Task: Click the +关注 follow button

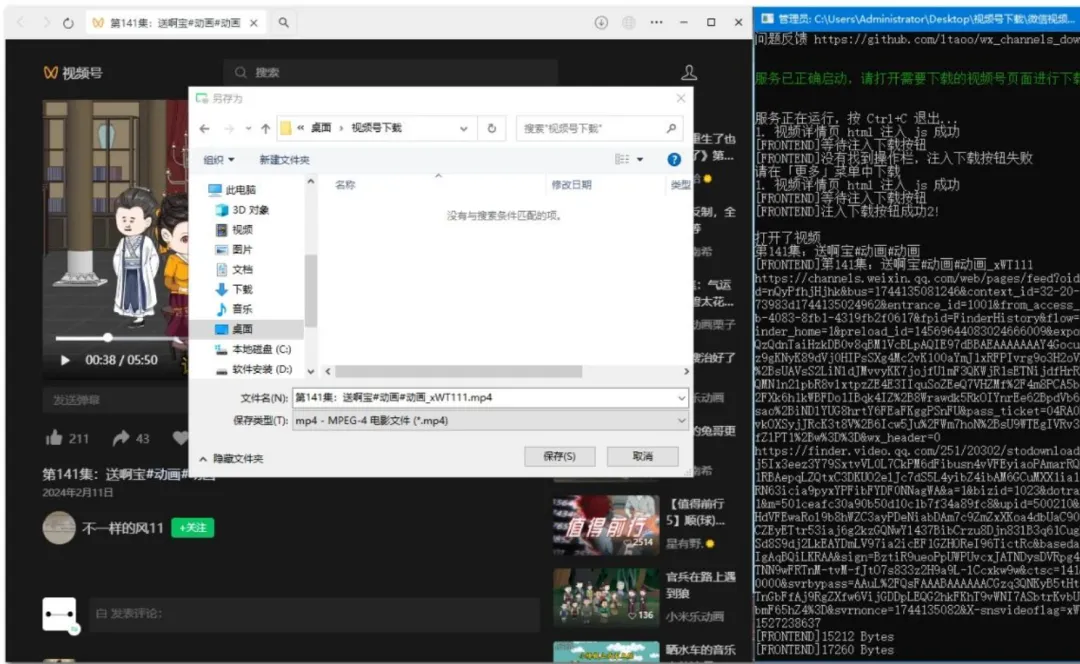Action: [x=193, y=528]
